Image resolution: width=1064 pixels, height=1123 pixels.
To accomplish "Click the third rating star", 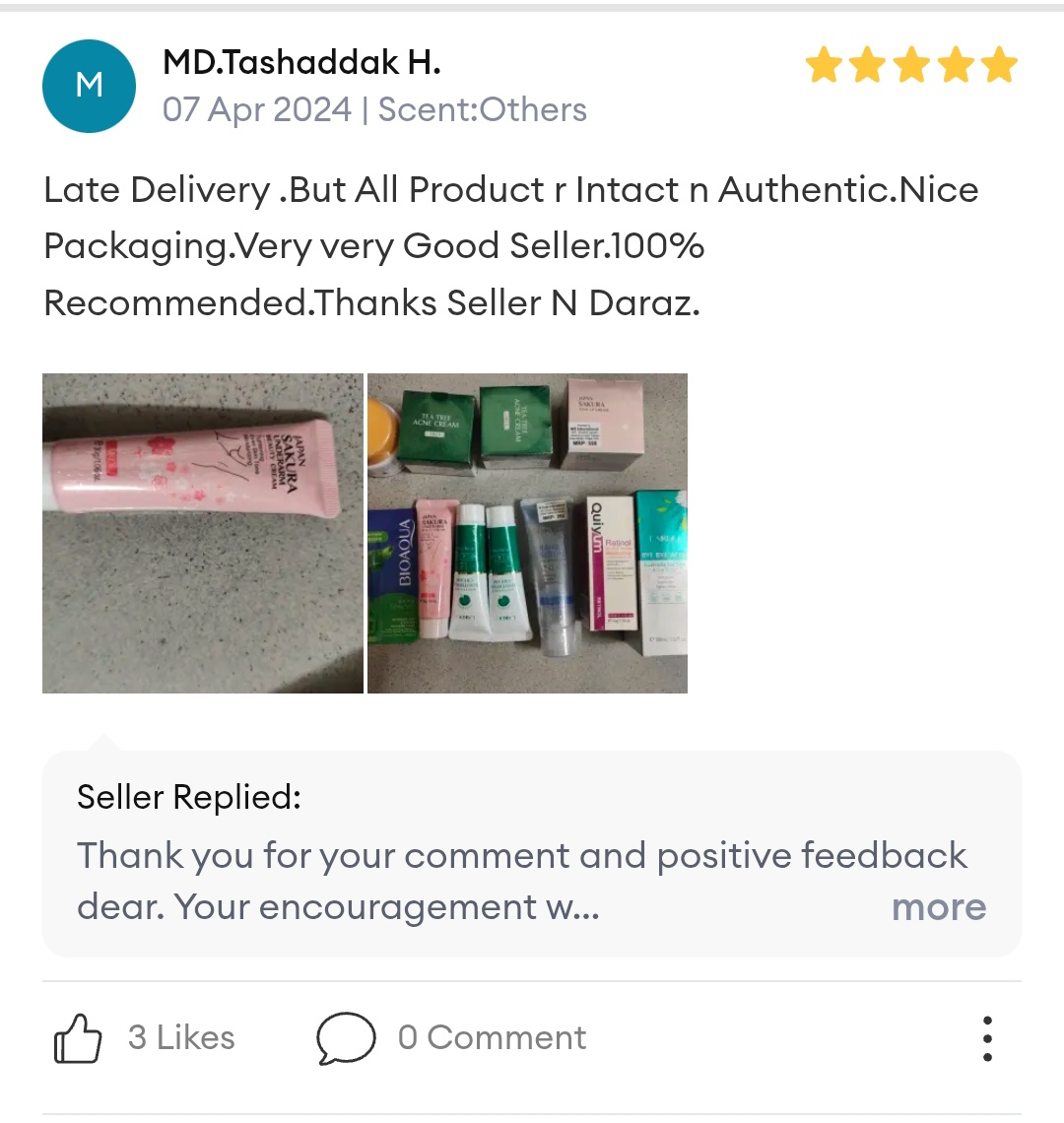I will coord(912,65).
